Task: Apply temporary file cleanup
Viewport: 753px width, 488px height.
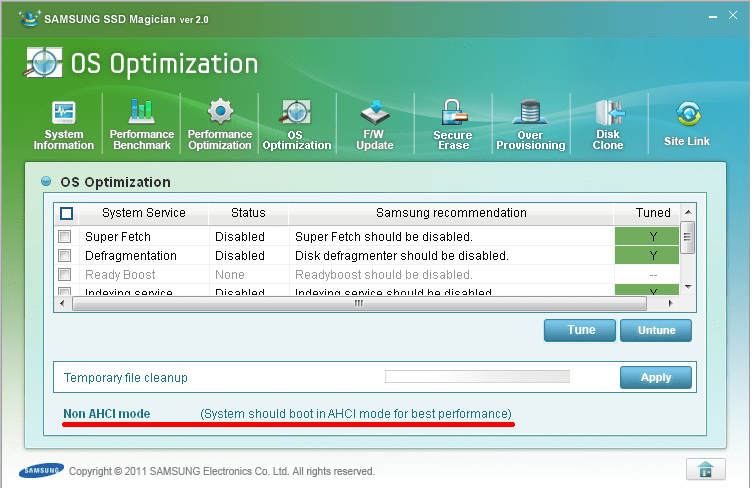Action: pos(656,378)
